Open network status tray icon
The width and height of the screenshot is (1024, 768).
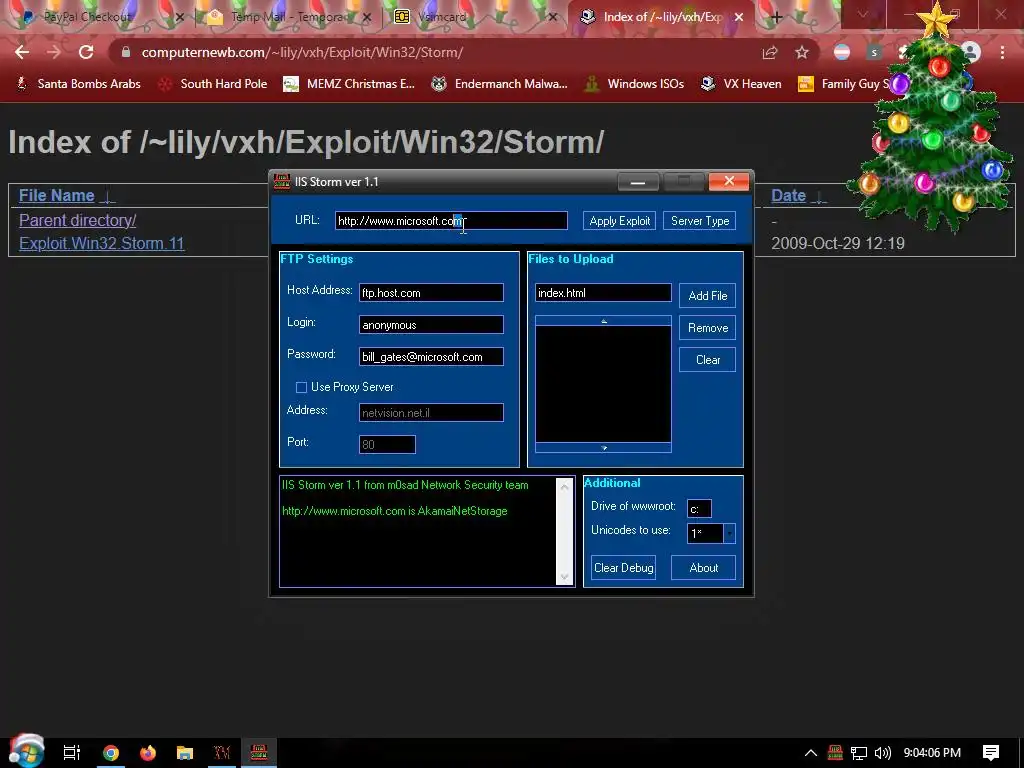(858, 753)
